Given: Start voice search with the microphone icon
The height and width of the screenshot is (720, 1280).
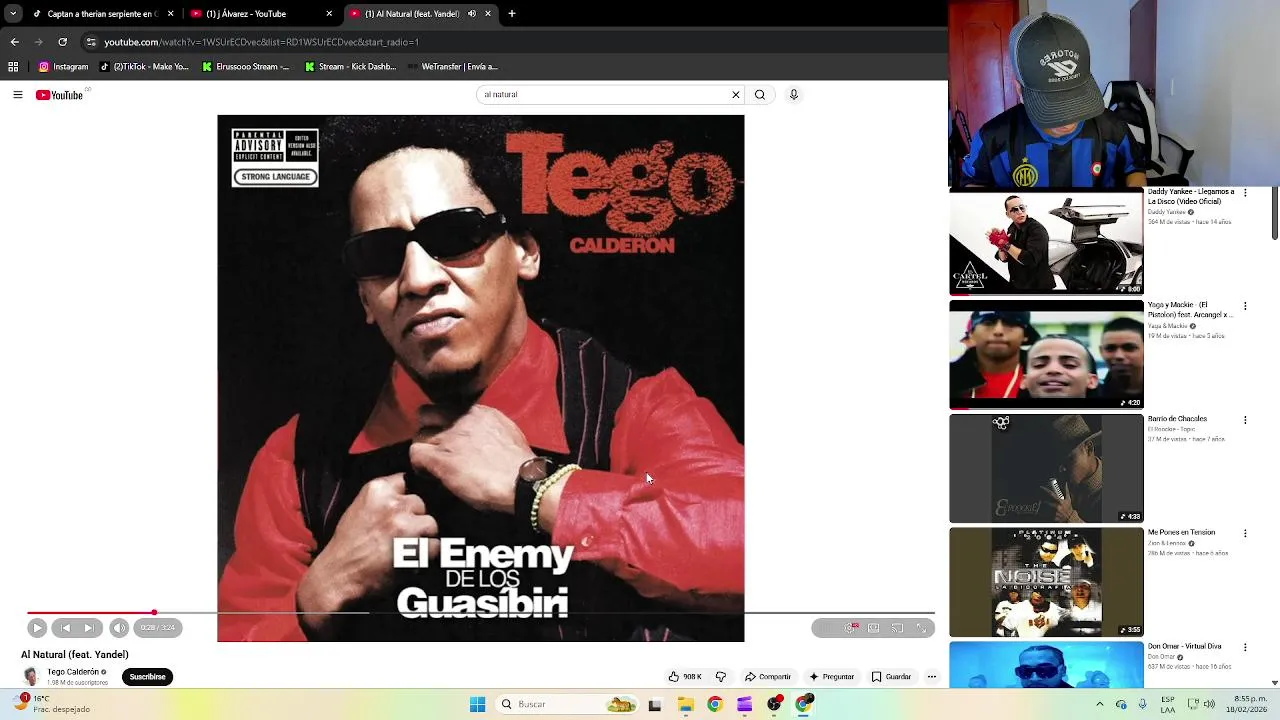Looking at the screenshot, I should pyautogui.click(x=794, y=95).
